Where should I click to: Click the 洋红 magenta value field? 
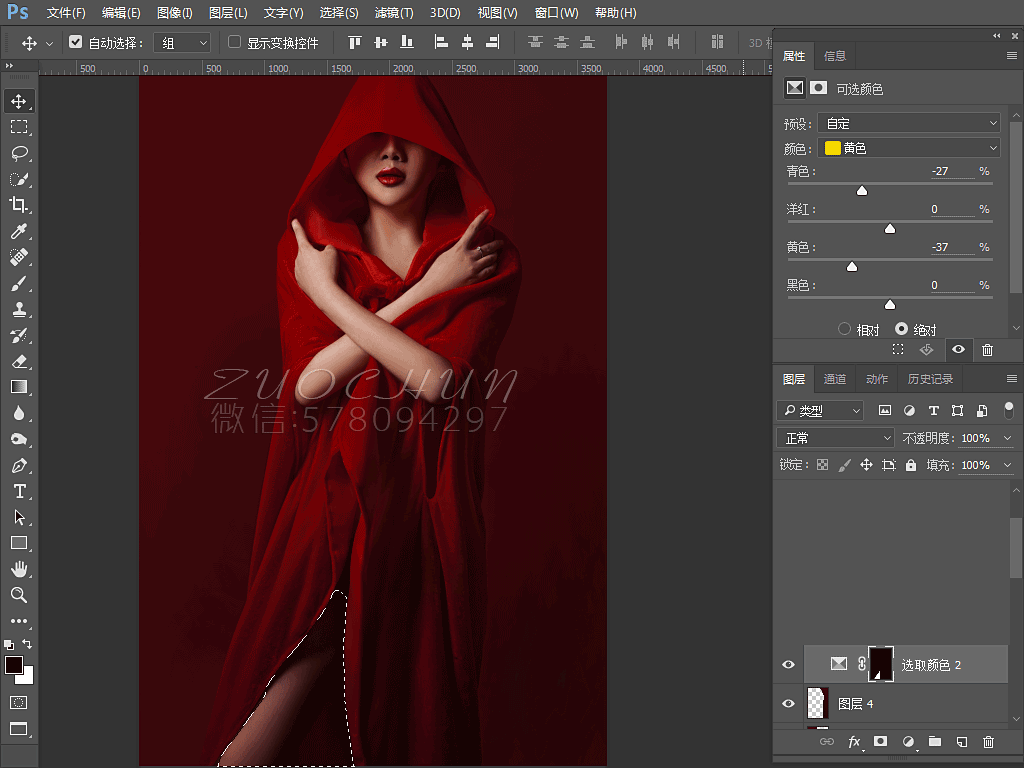coord(952,209)
